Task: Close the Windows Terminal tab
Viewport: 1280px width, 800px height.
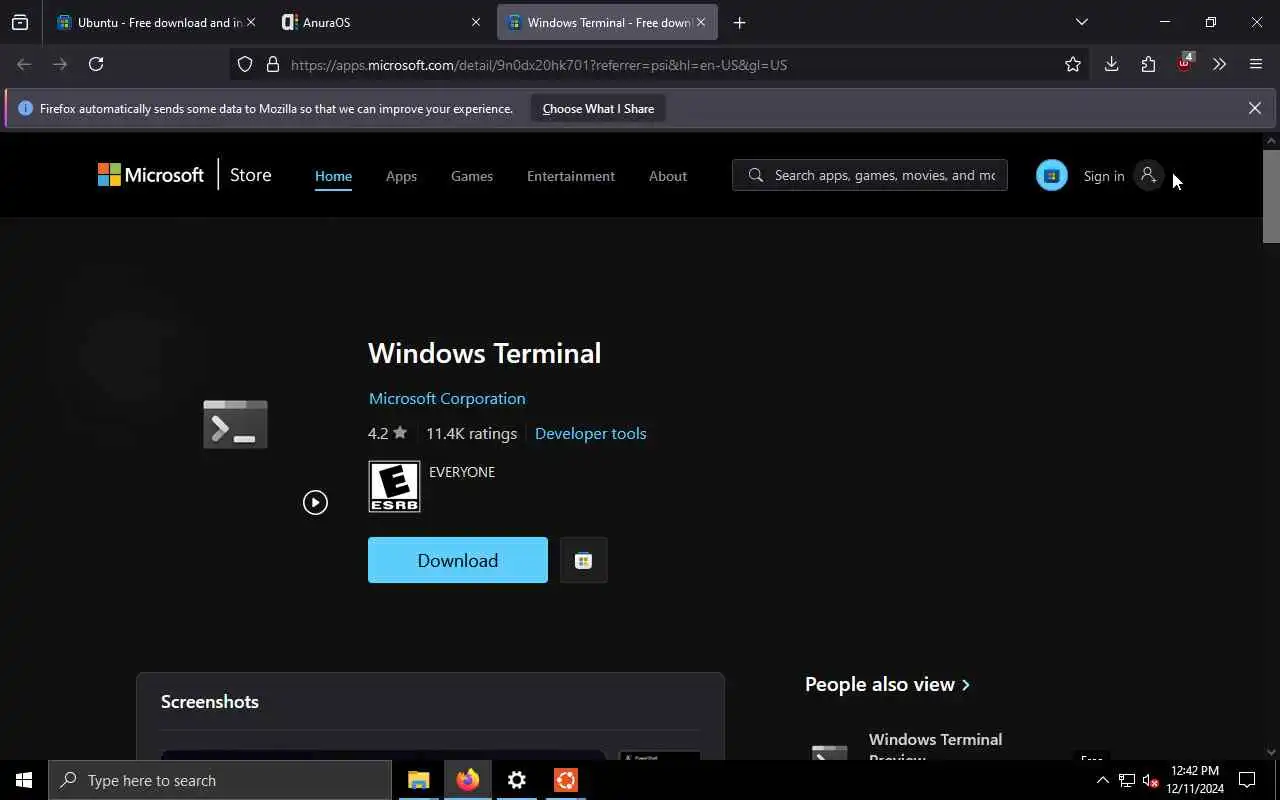Action: (701, 22)
